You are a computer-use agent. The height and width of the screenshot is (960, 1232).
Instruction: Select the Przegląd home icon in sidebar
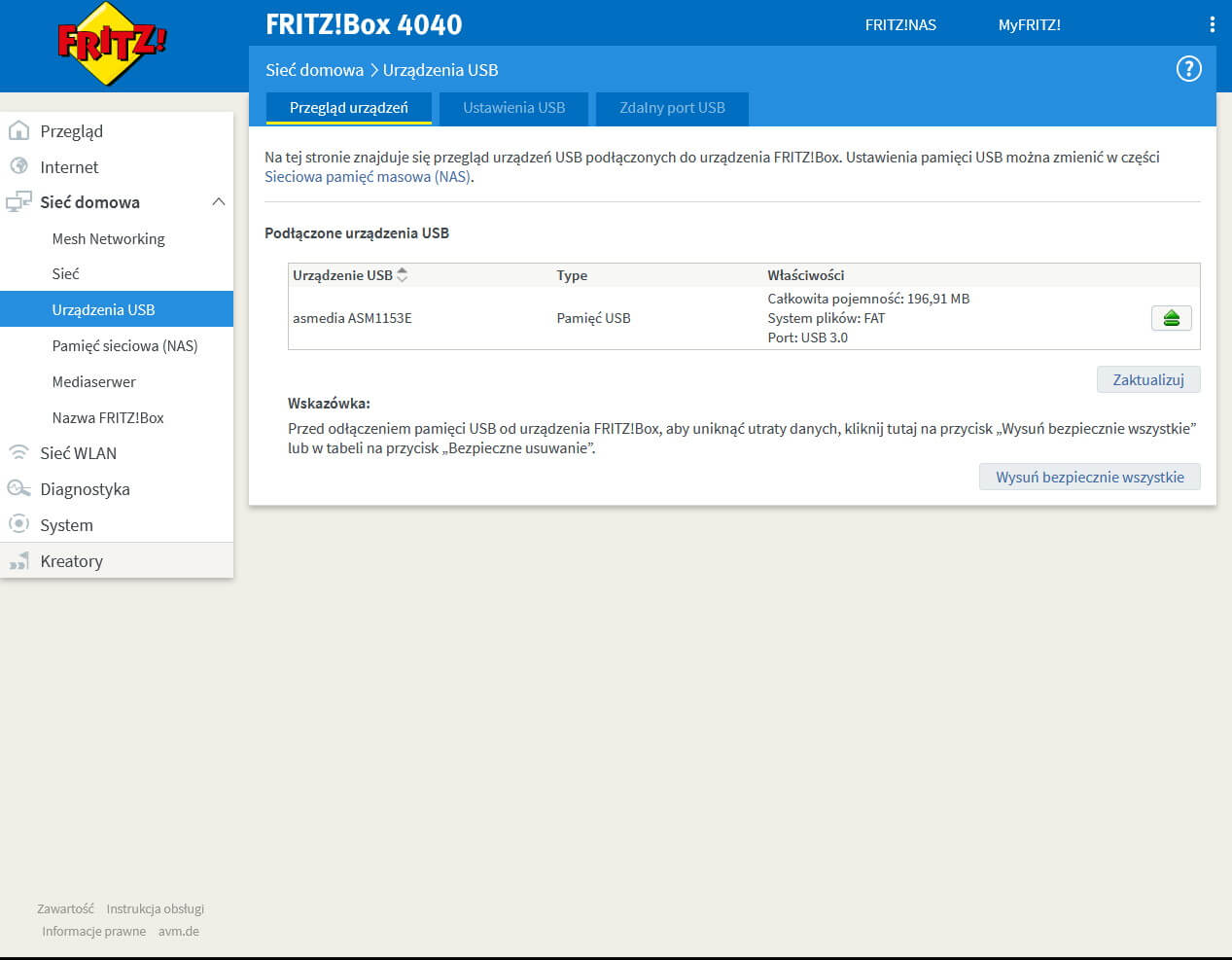(18, 130)
